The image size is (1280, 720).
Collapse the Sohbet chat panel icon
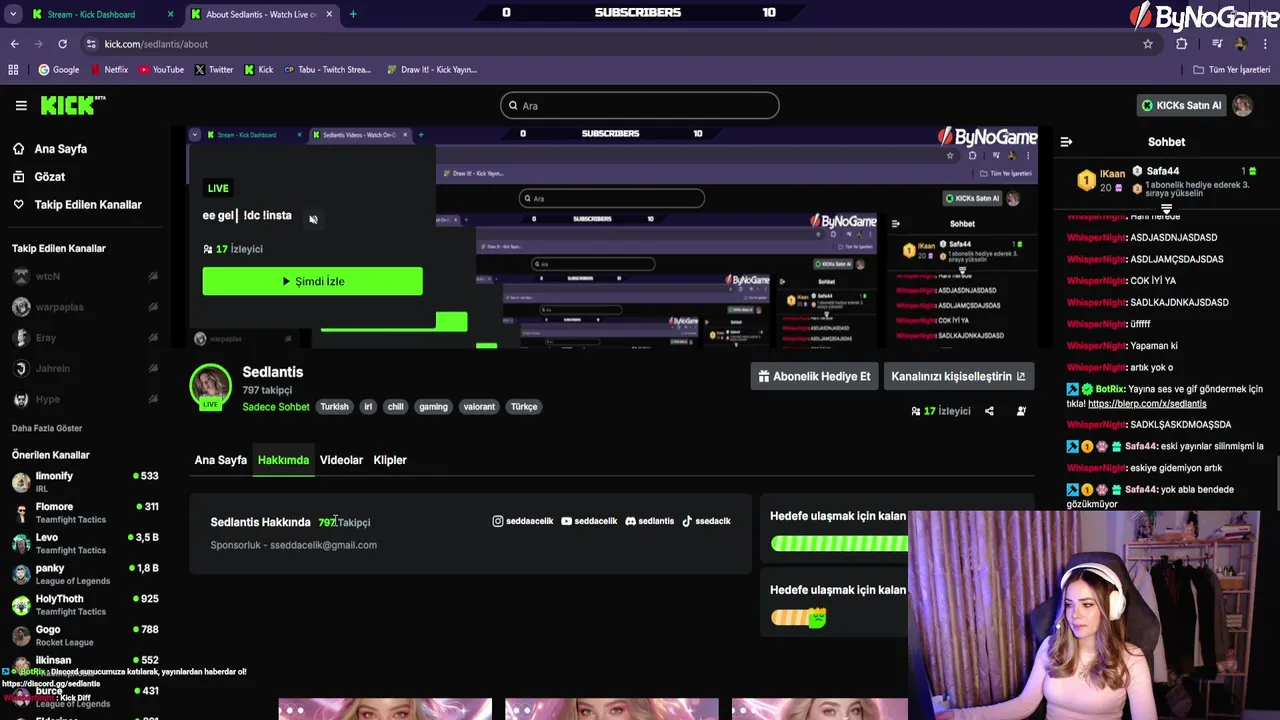[x=1066, y=142]
